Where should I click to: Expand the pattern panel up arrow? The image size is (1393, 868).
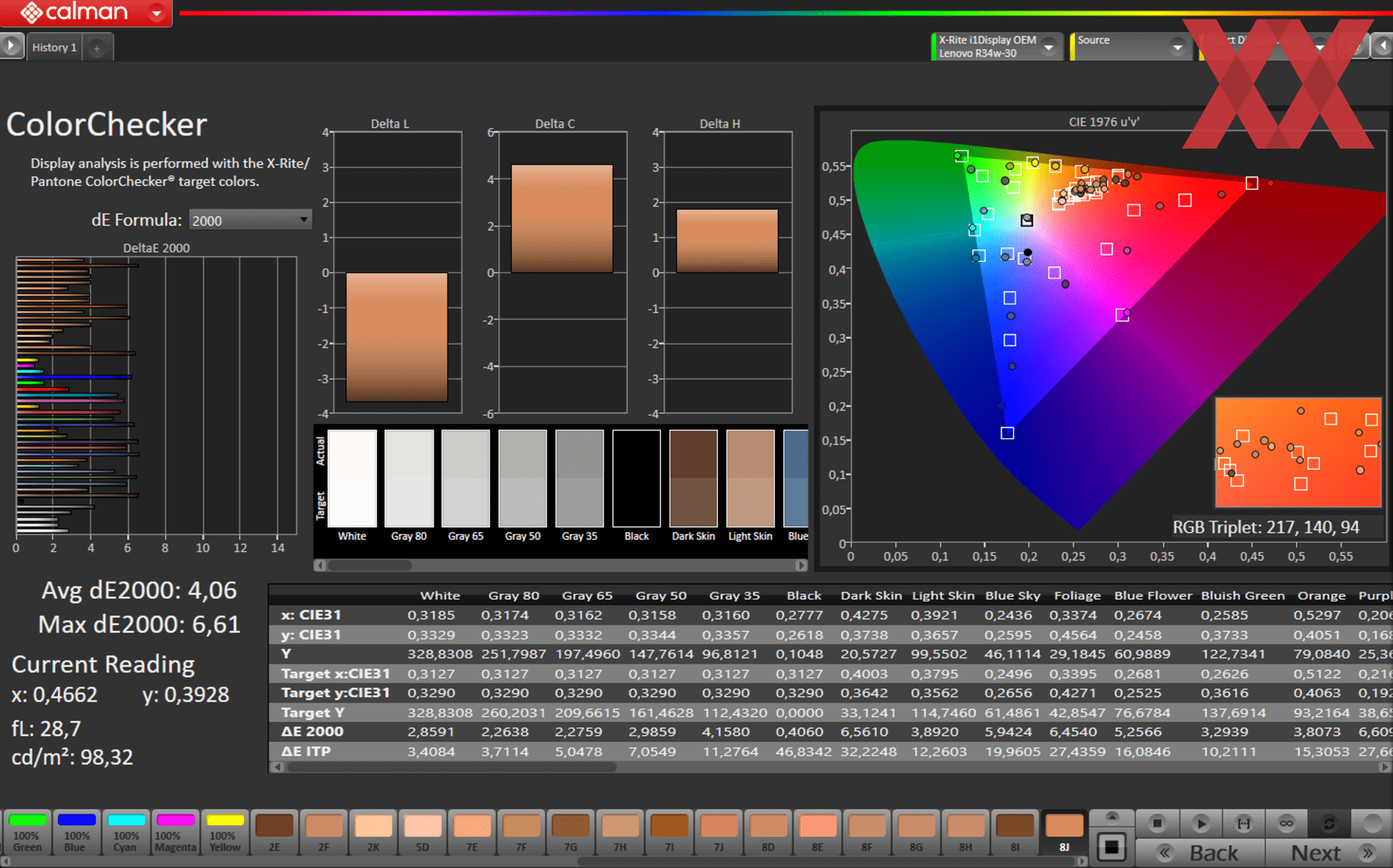pyautogui.click(x=1111, y=817)
